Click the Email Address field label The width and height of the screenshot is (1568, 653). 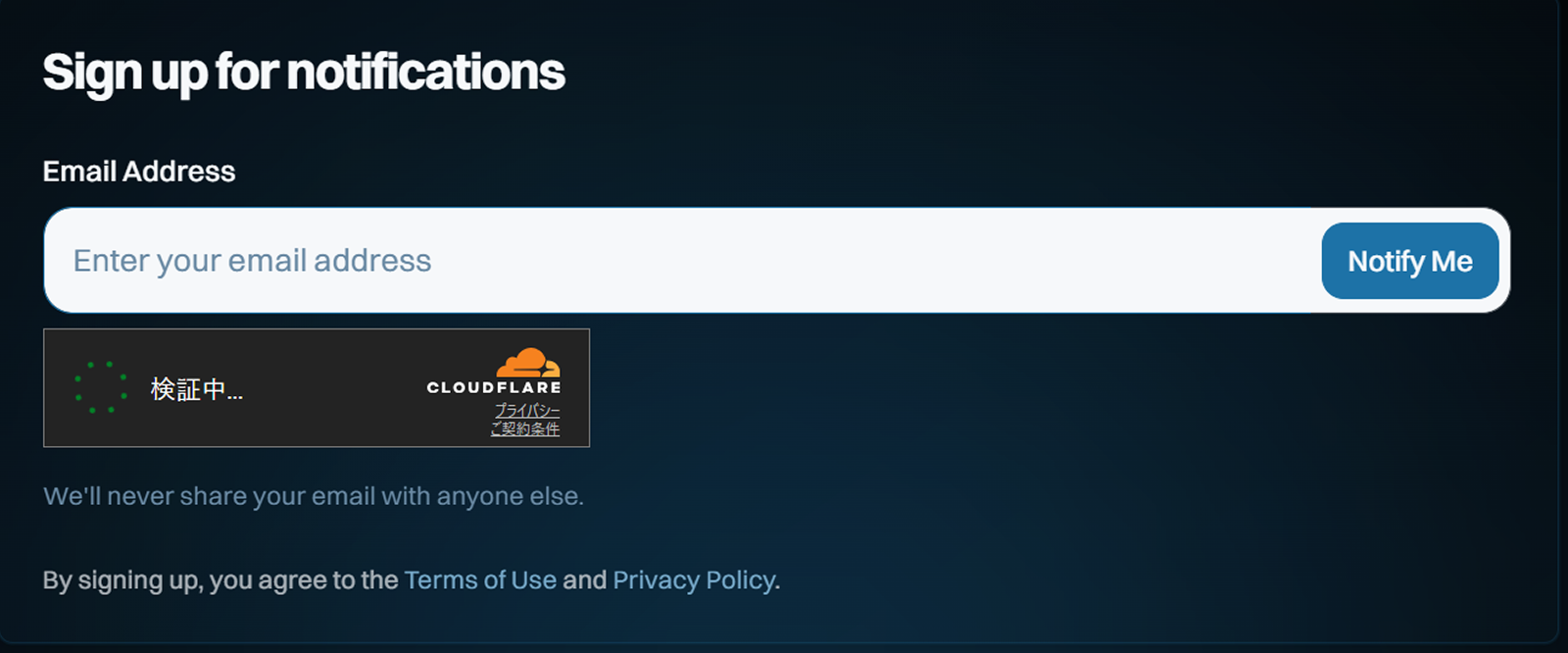pos(139,172)
